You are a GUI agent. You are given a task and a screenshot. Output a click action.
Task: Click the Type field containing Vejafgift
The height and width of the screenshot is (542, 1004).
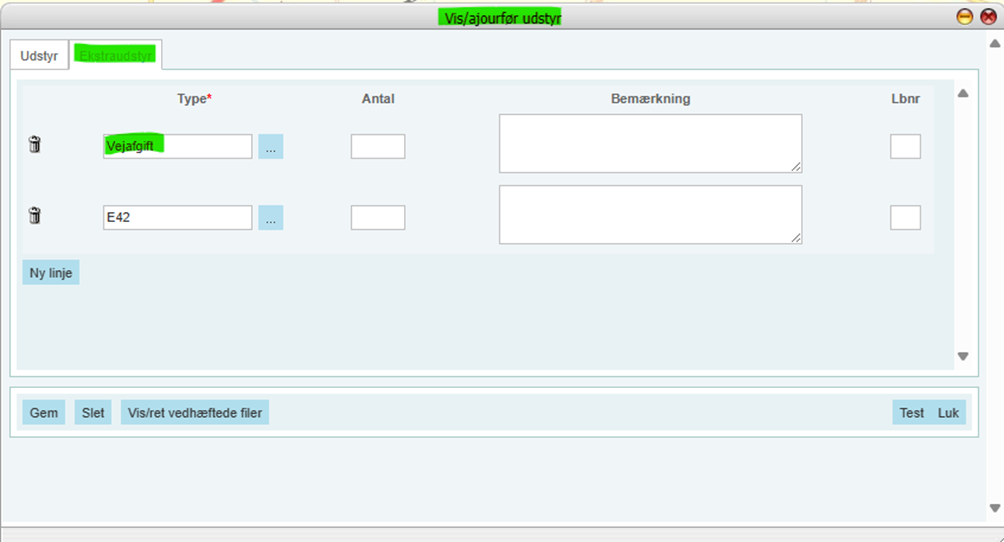coord(177,147)
